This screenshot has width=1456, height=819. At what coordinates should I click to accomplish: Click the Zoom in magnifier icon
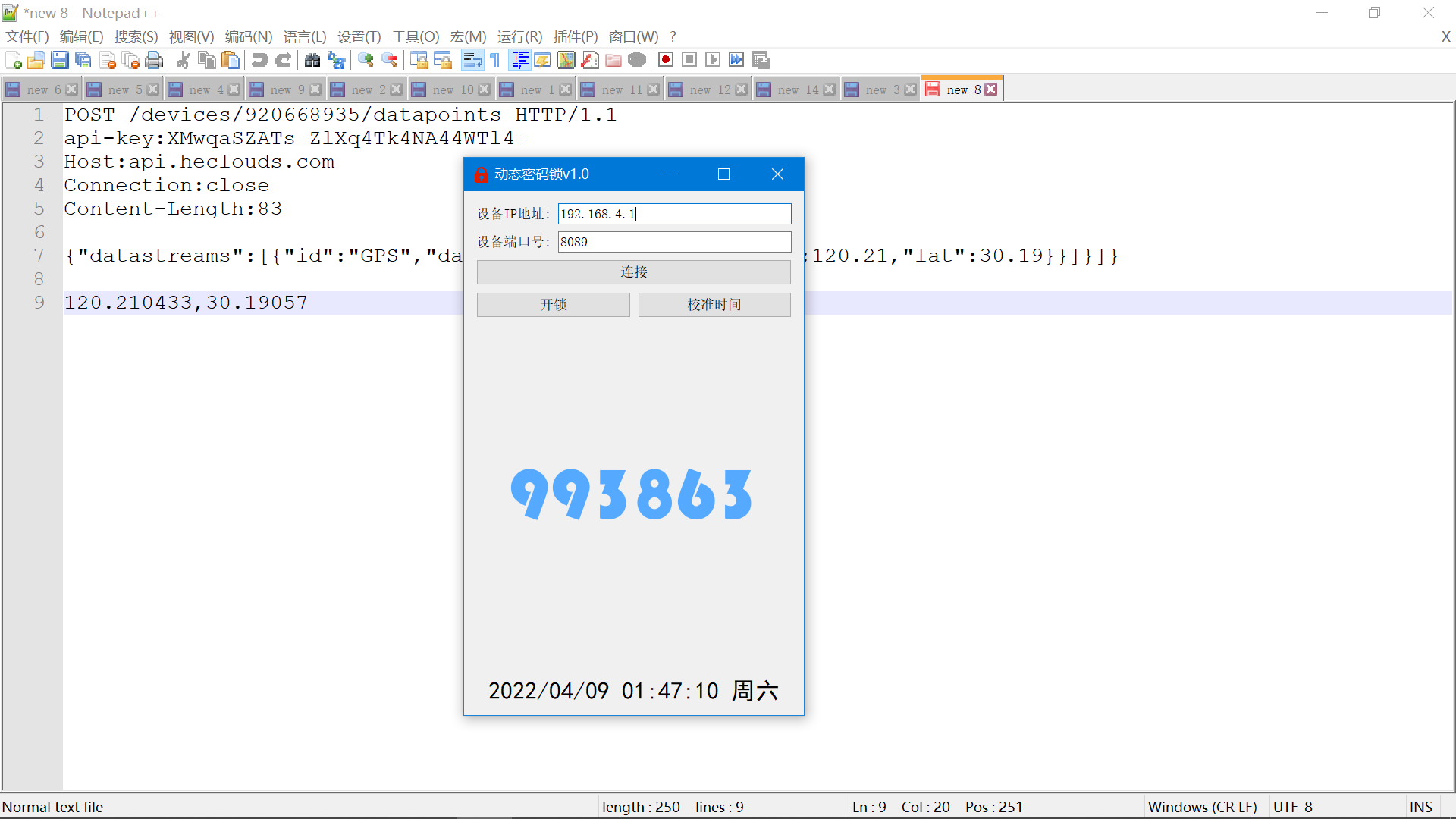pyautogui.click(x=366, y=60)
